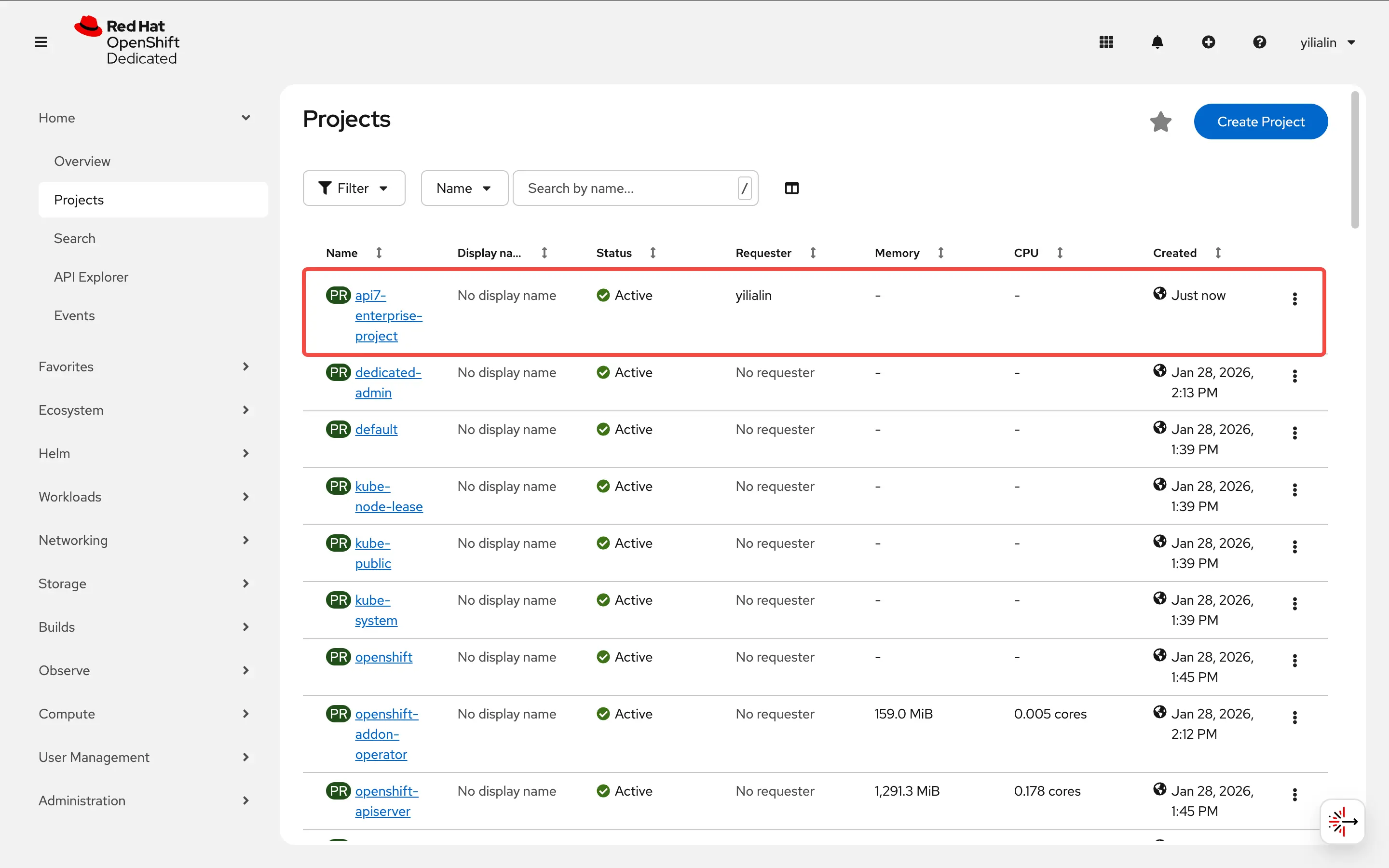This screenshot has width=1389, height=868.
Task: Open the application launcher grid icon
Action: (1105, 41)
